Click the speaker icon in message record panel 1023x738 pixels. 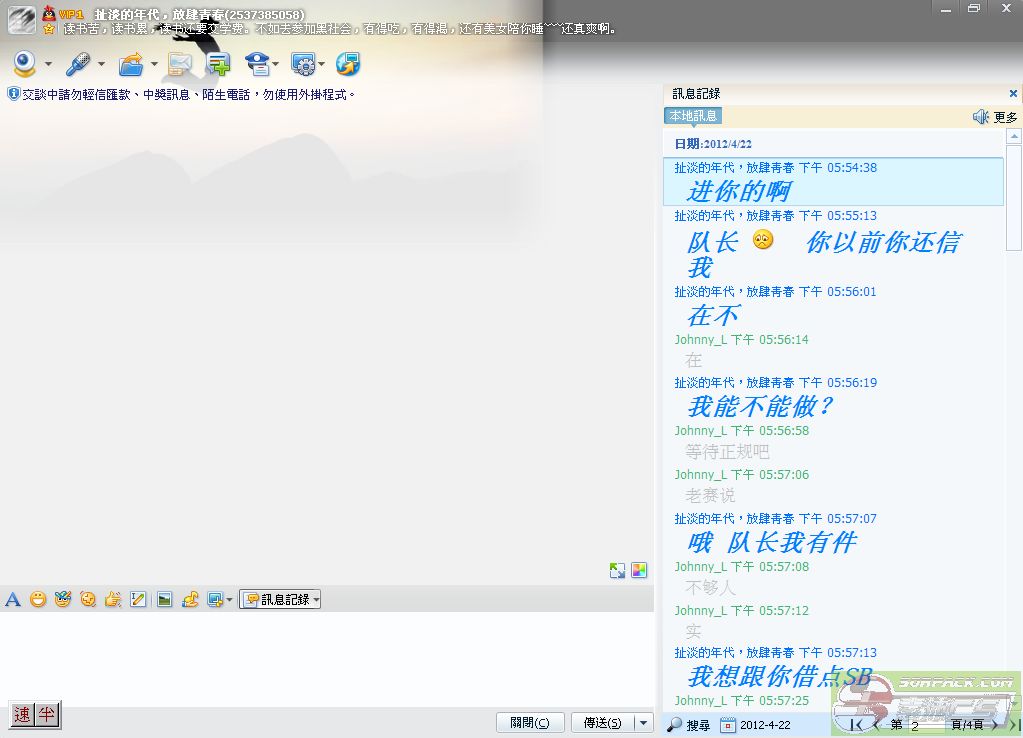coord(980,117)
